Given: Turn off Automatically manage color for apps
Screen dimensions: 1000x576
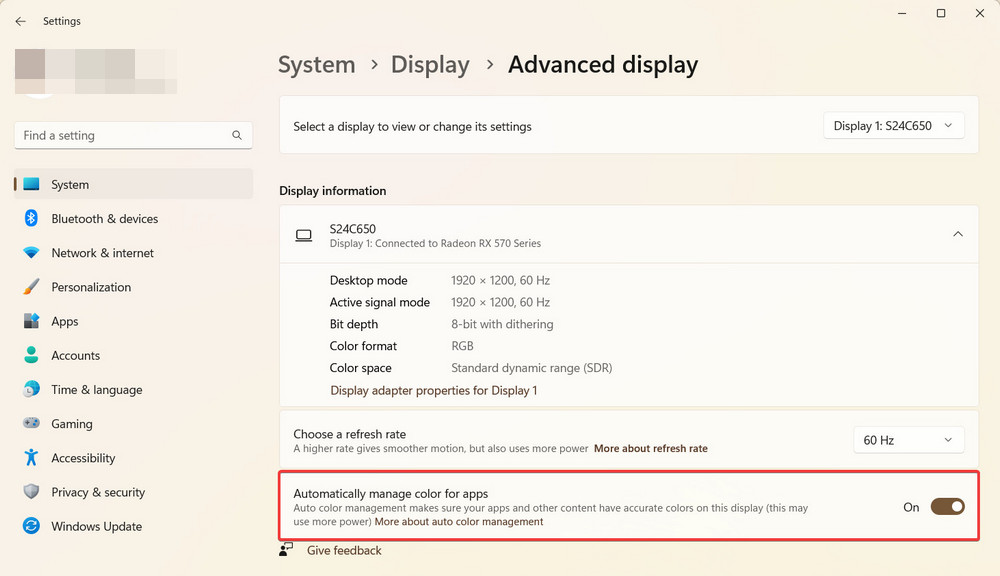Looking at the screenshot, I should point(947,507).
